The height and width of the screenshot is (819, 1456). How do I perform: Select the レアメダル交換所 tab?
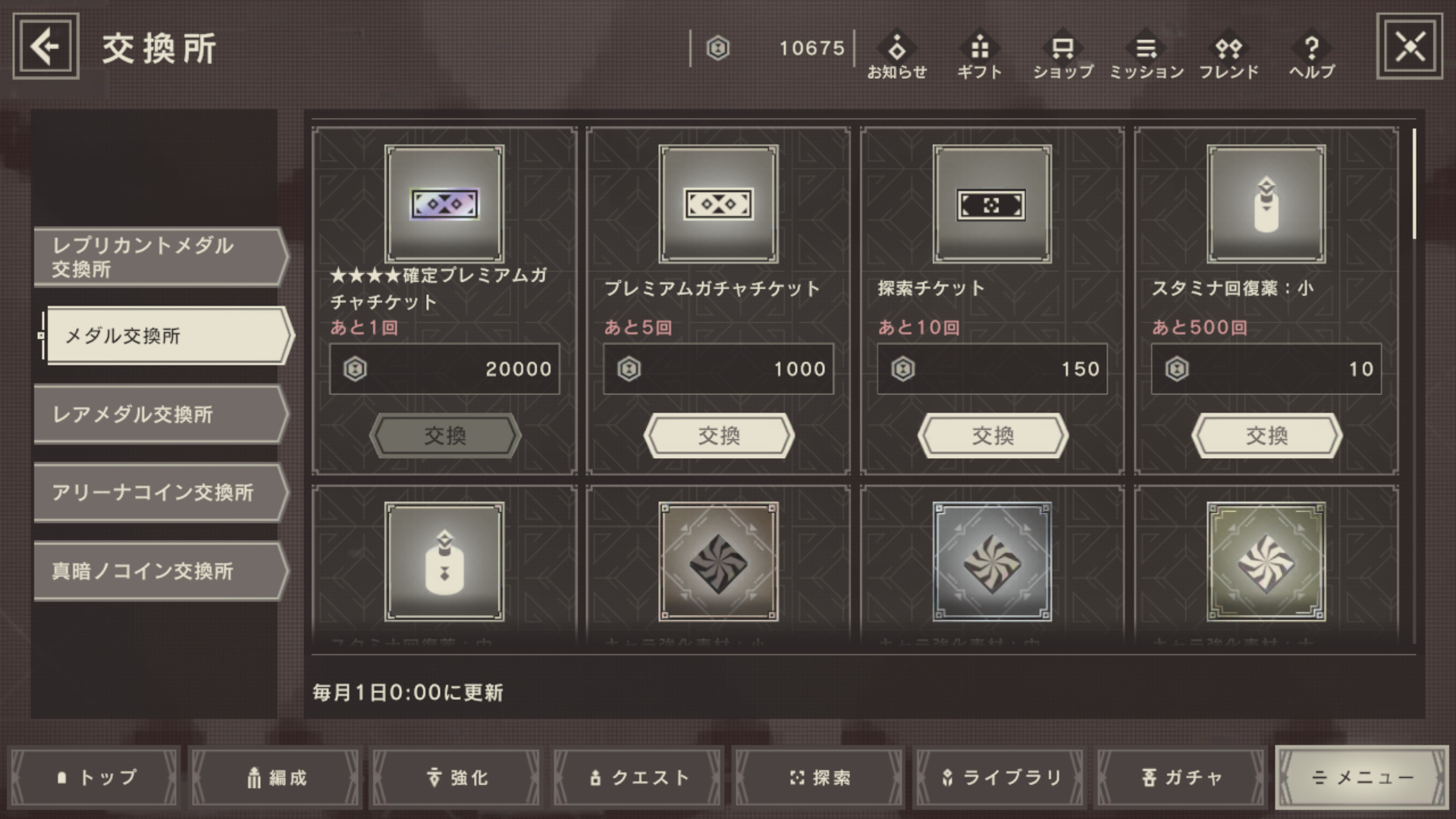click(x=161, y=414)
